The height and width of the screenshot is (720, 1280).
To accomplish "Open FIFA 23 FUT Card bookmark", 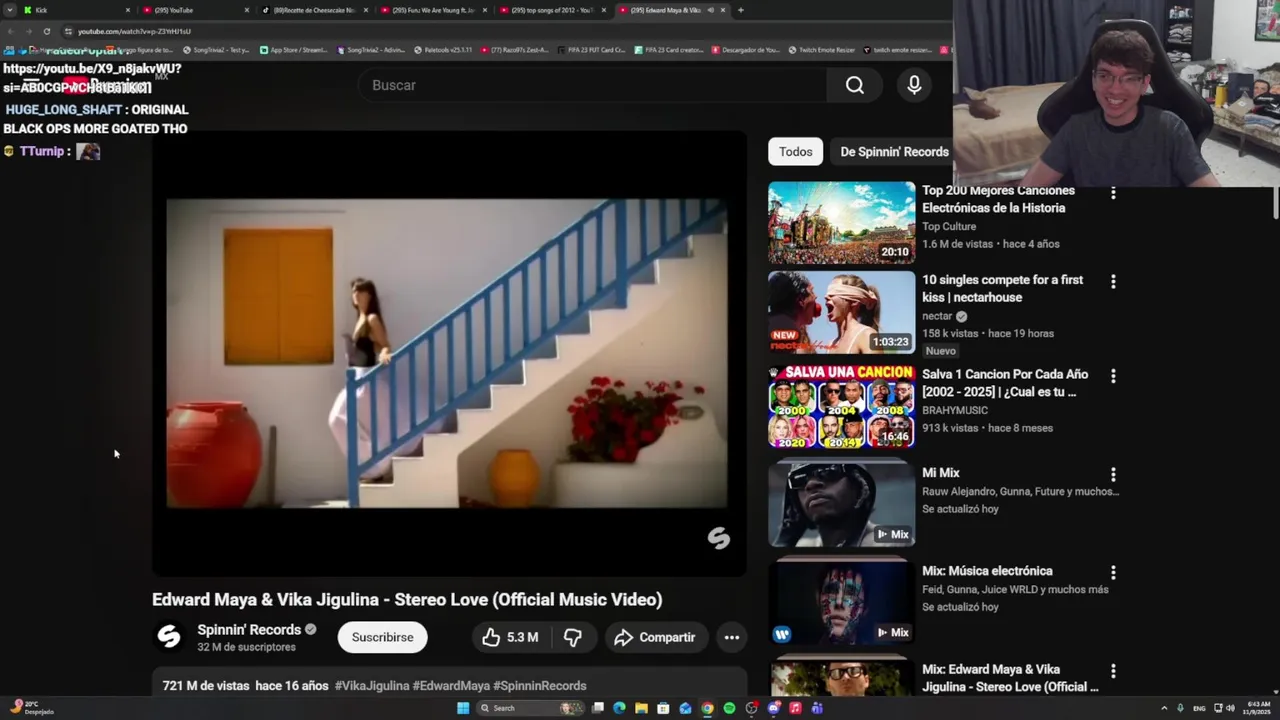I will [592, 50].
